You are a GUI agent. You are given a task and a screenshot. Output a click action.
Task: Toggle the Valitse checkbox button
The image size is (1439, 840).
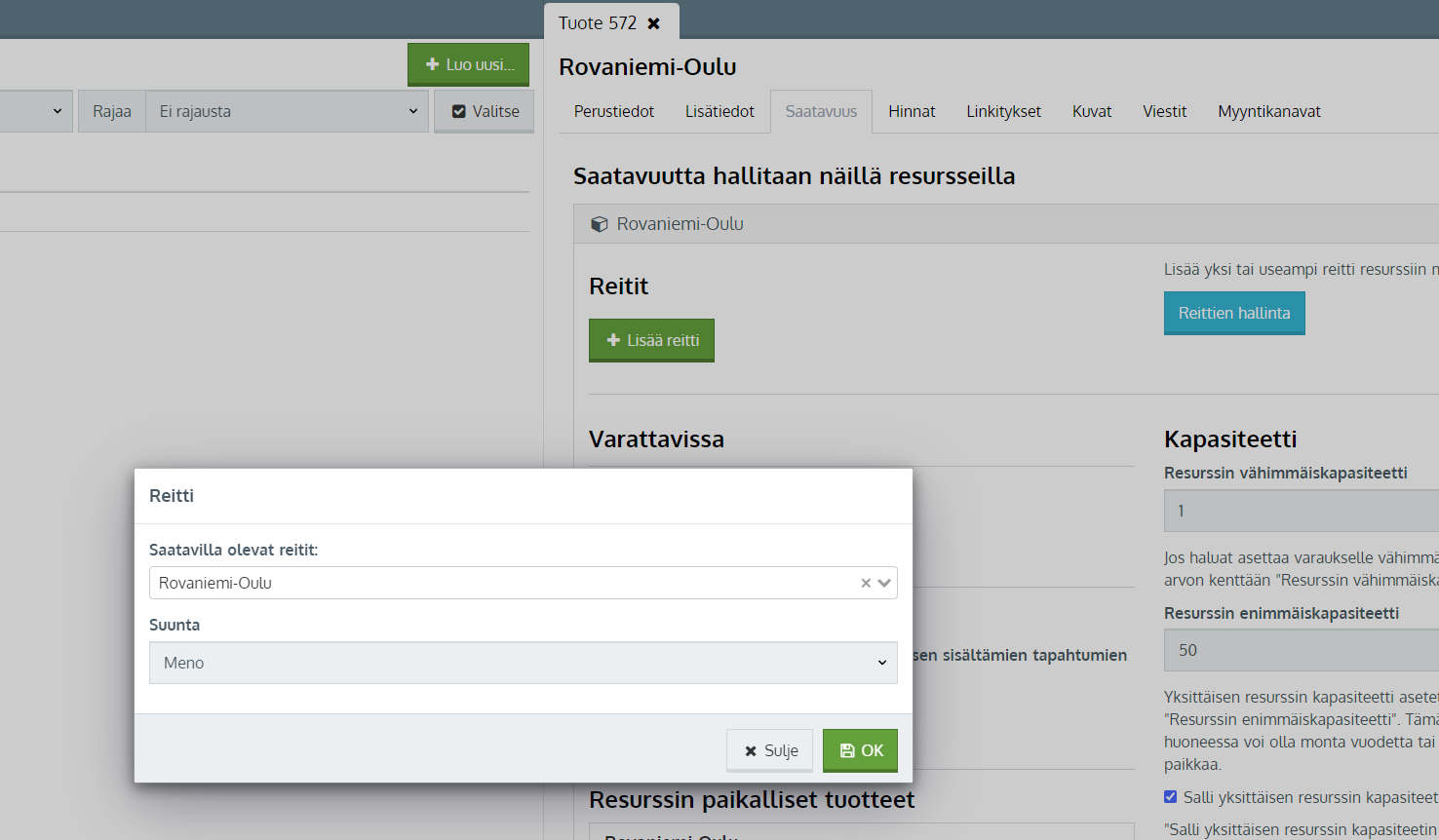485,111
